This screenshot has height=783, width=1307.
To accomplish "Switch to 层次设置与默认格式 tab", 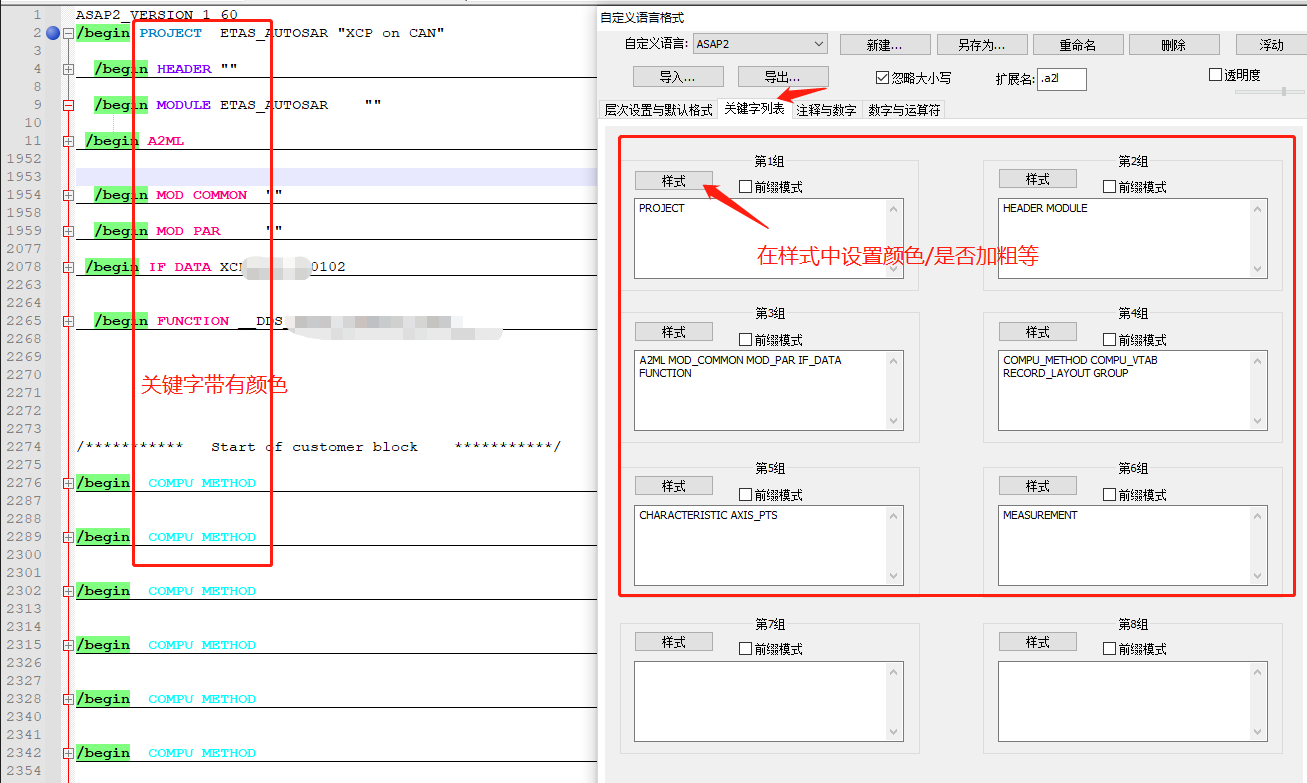I will point(658,110).
